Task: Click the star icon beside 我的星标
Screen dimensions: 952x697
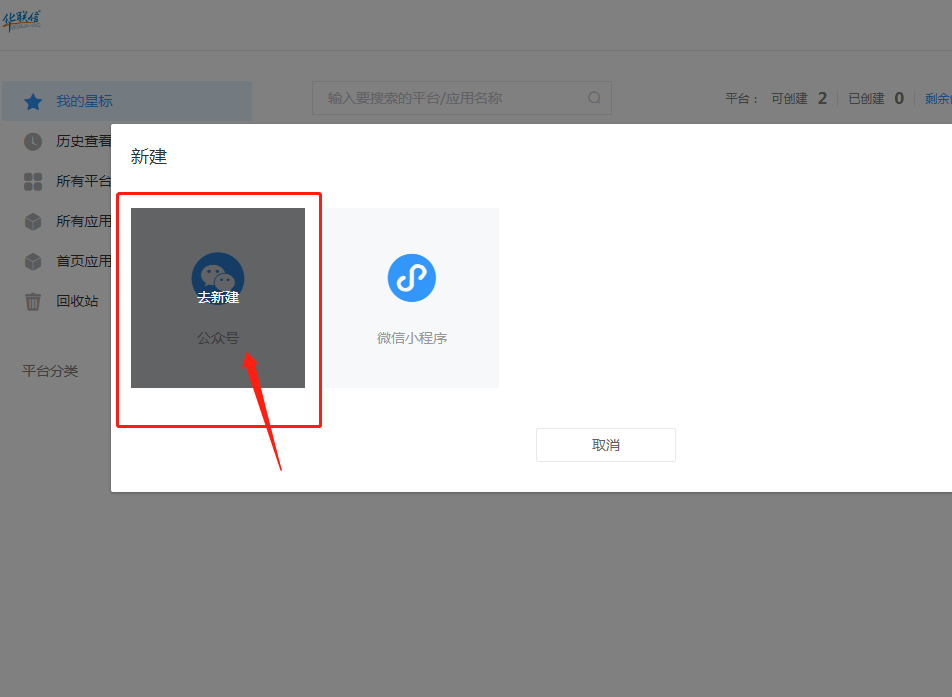Action: pos(33,101)
